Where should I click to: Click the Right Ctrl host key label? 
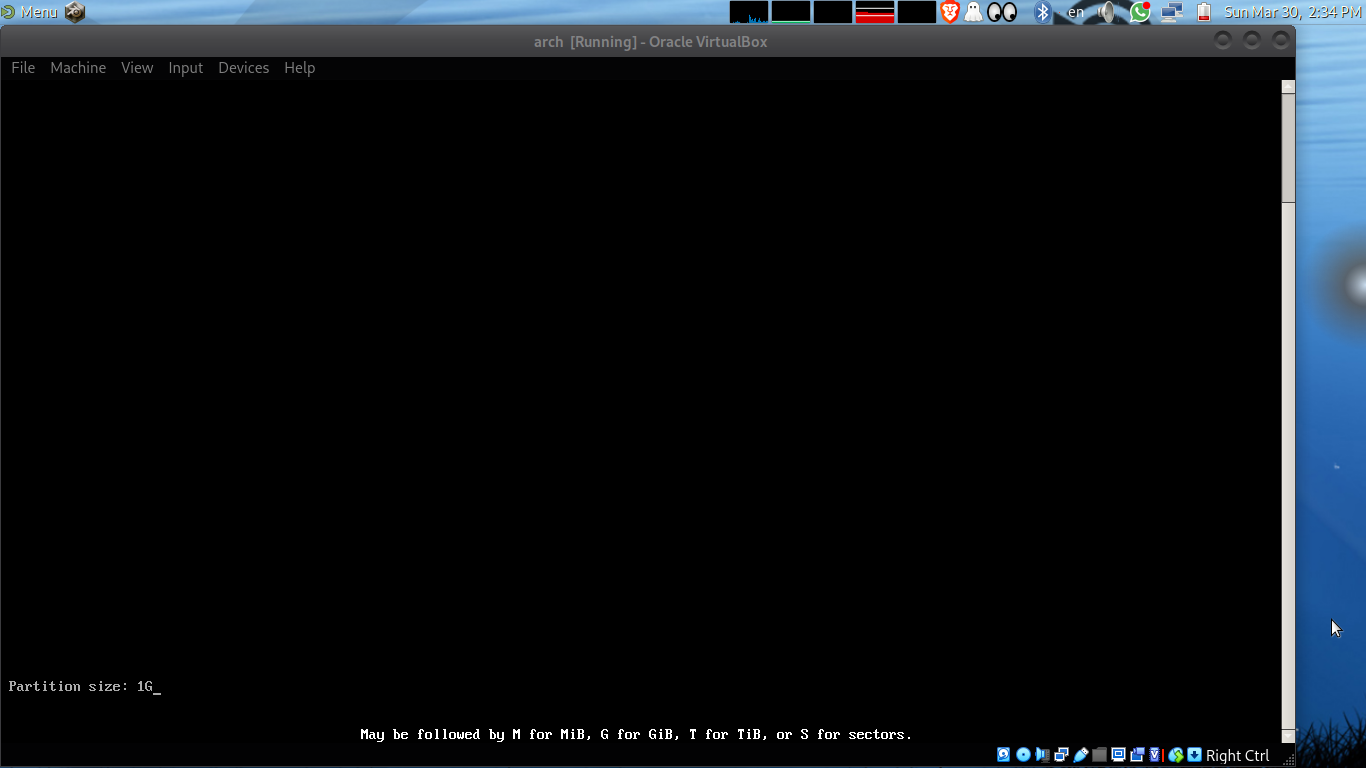coord(1238,755)
